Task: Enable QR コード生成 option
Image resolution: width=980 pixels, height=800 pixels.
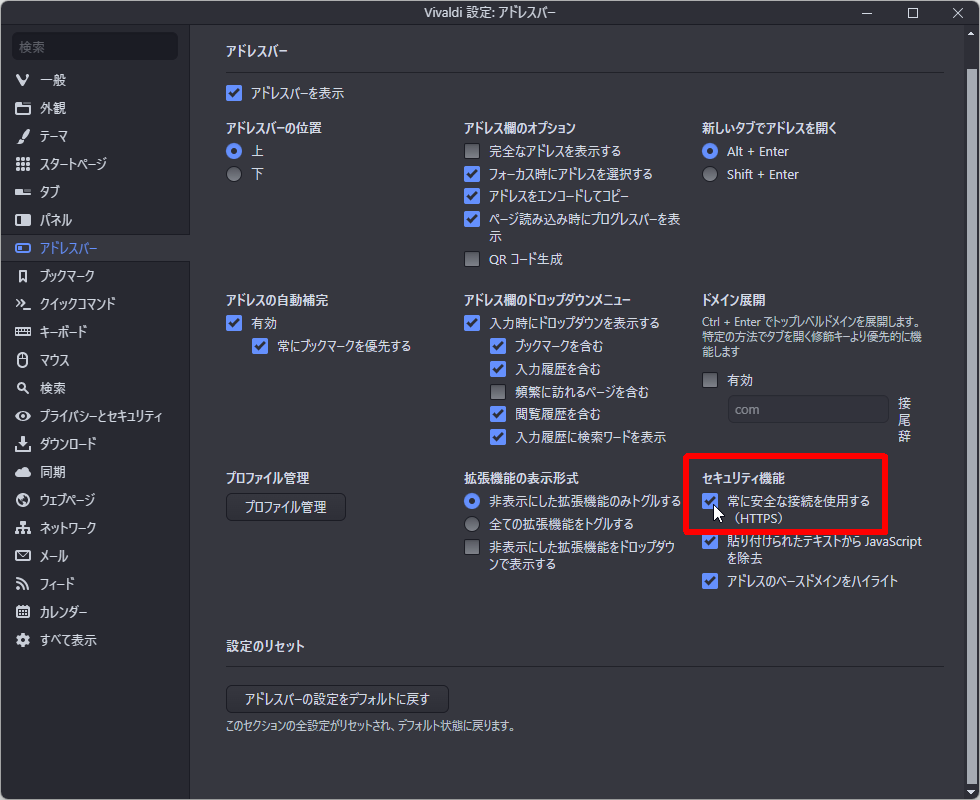Action: click(471, 260)
